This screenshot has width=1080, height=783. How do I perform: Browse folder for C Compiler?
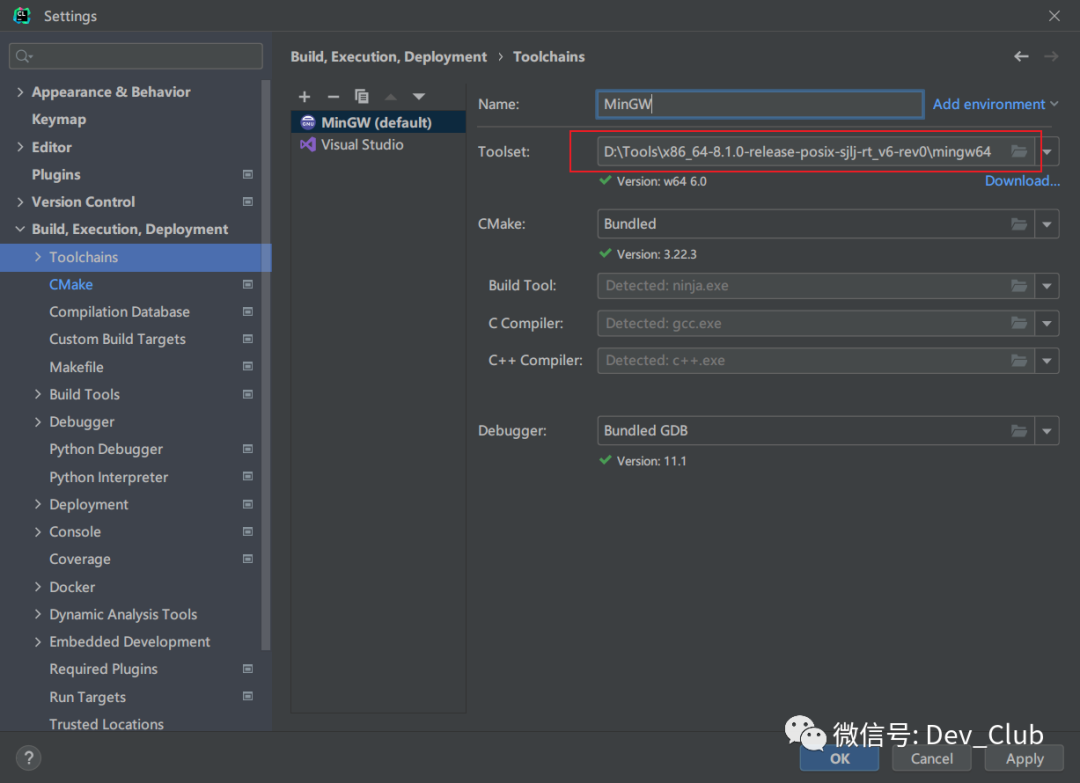pyautogui.click(x=1019, y=323)
